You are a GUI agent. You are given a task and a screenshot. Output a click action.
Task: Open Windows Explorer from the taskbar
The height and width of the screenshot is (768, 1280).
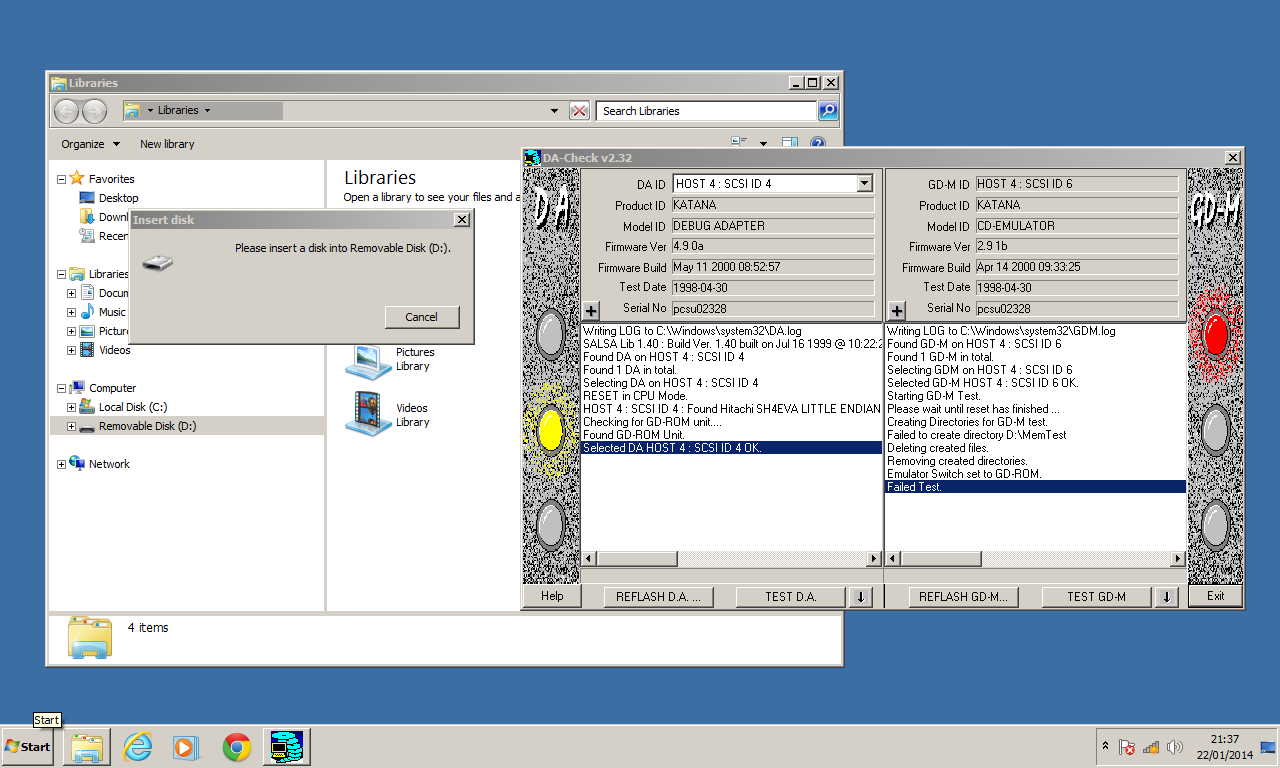86,747
